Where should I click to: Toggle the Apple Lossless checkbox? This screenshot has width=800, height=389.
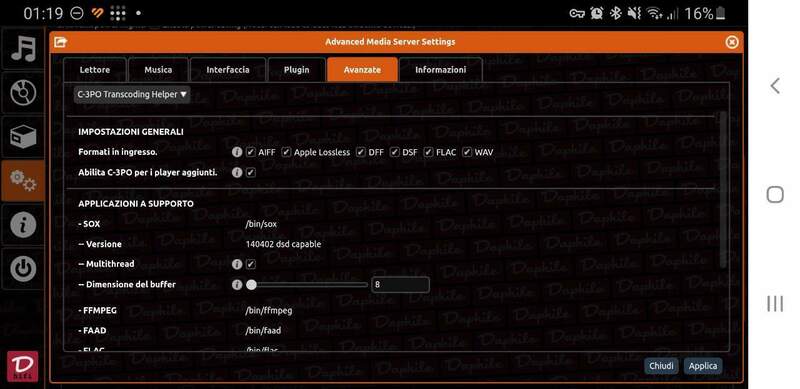[286, 152]
